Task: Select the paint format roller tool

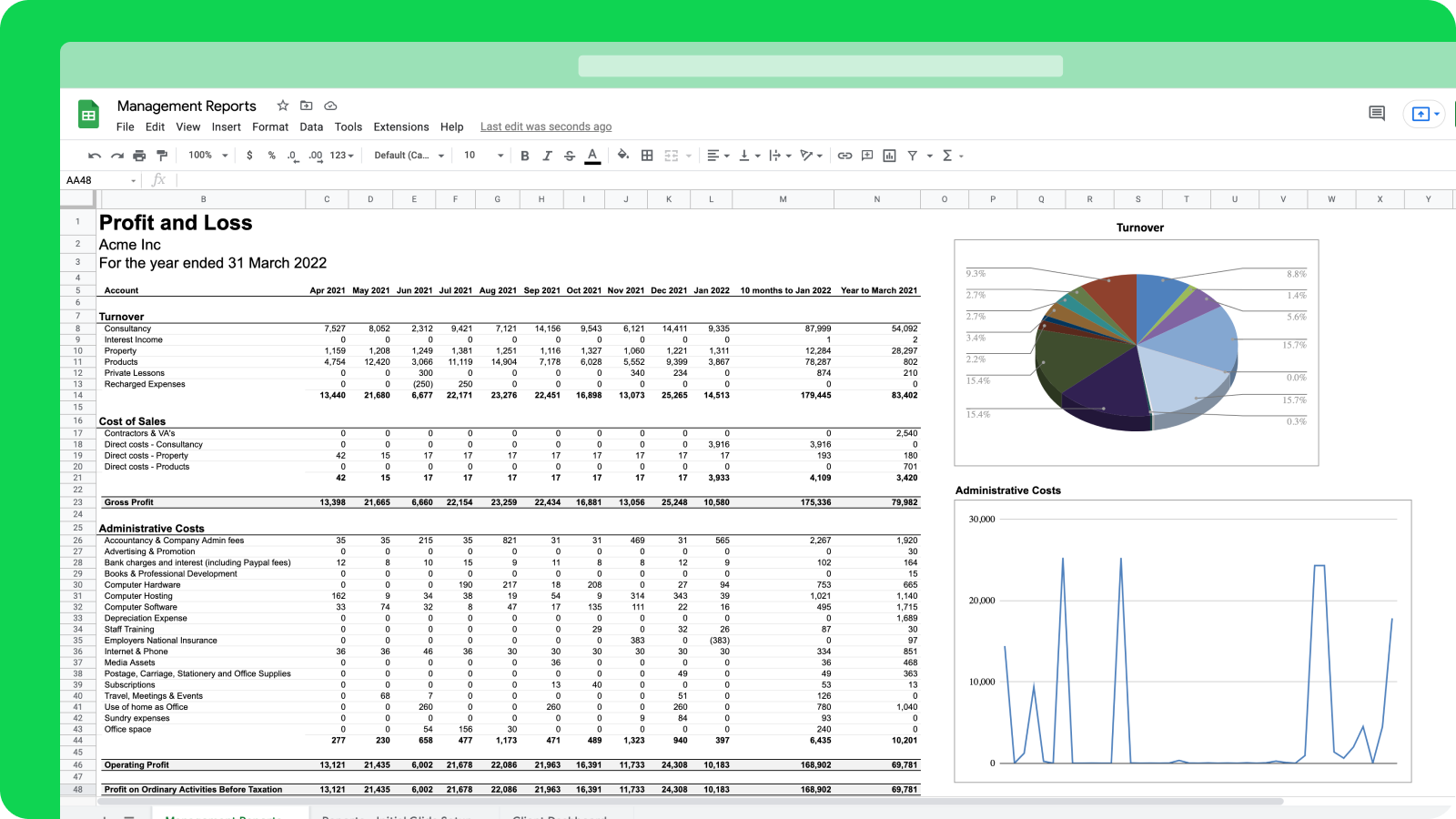Action: 162,156
